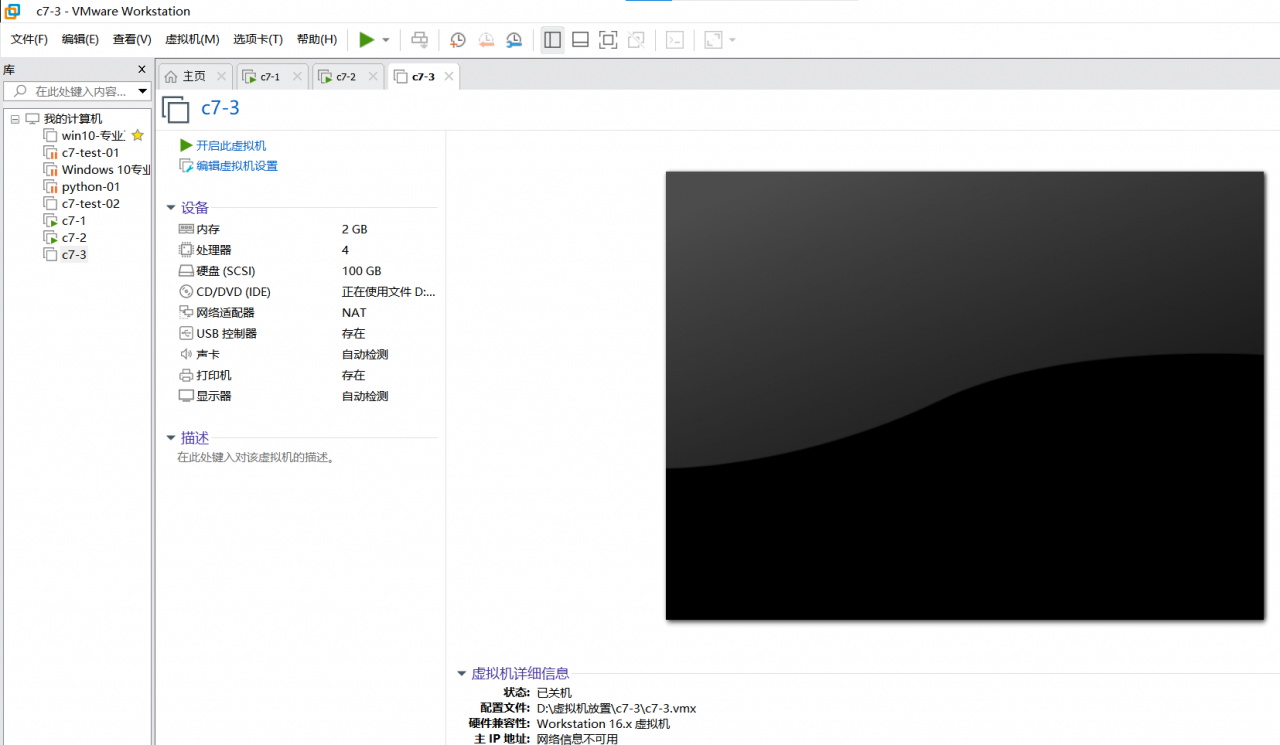The image size is (1280, 745).
Task: Click the send Ctrl+Alt+Del toolbar icon
Action: click(420, 40)
